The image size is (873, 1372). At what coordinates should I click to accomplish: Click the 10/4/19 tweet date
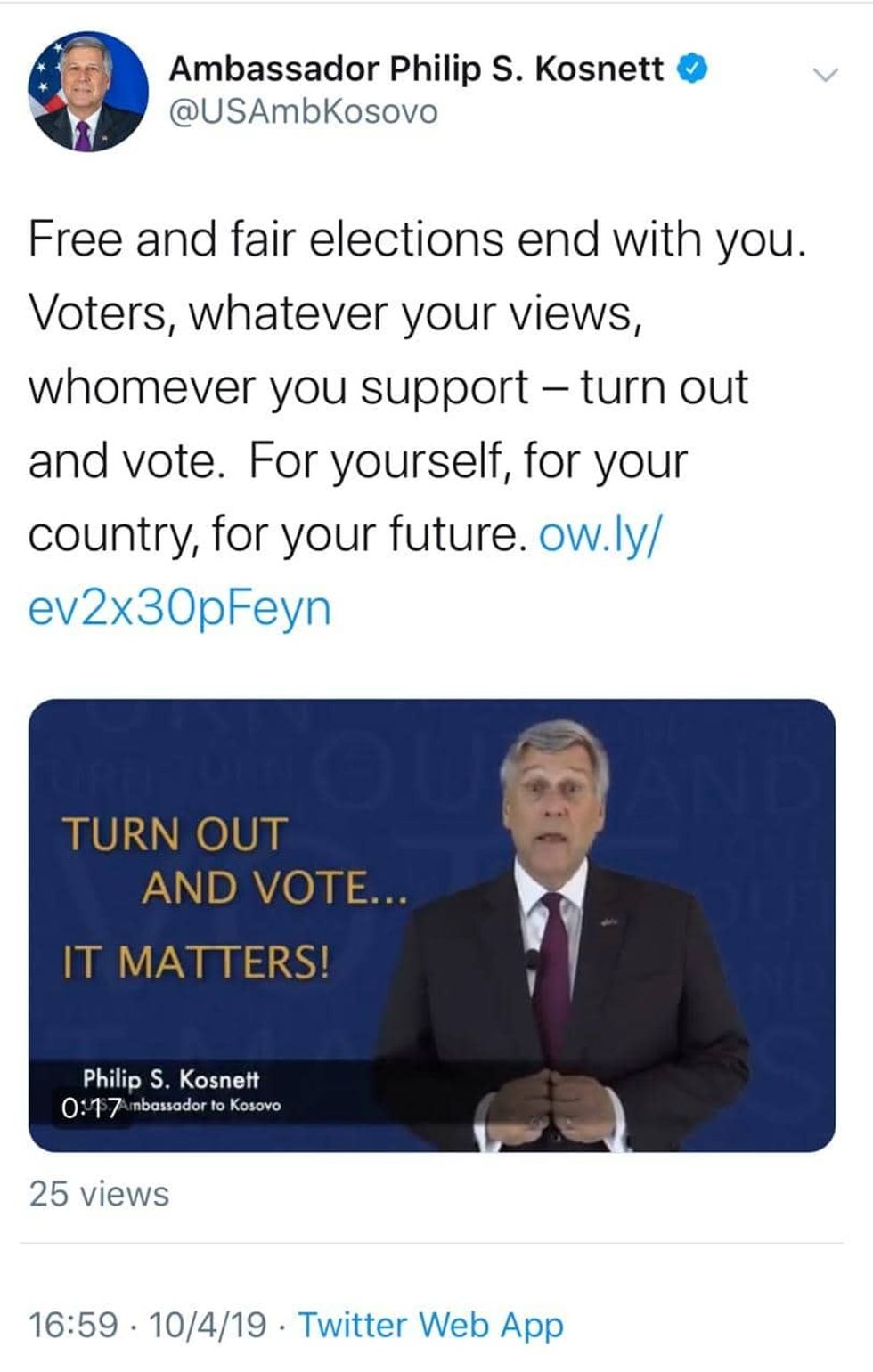pos(208,1325)
